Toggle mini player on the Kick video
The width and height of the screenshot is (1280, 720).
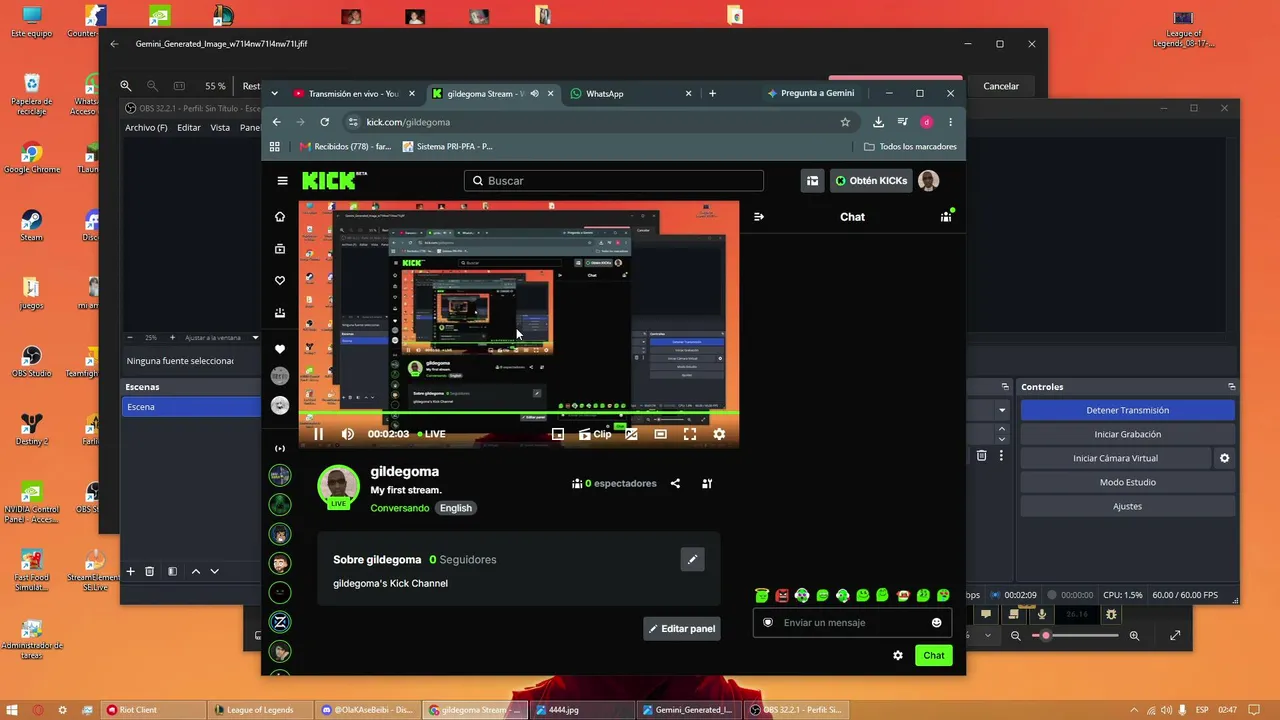[x=558, y=434]
